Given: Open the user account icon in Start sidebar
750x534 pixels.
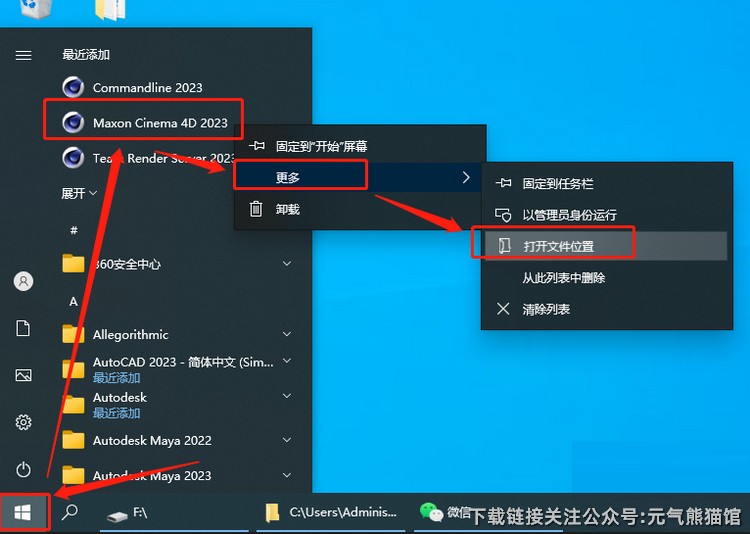Looking at the screenshot, I should point(23,281).
